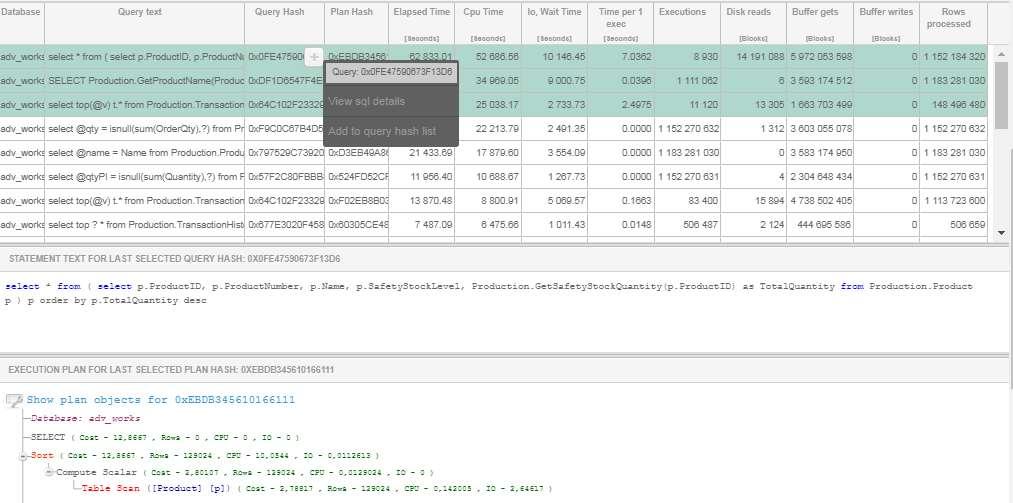
Task: Click plan hash 0xF02EB8B03 cell
Action: (357, 201)
